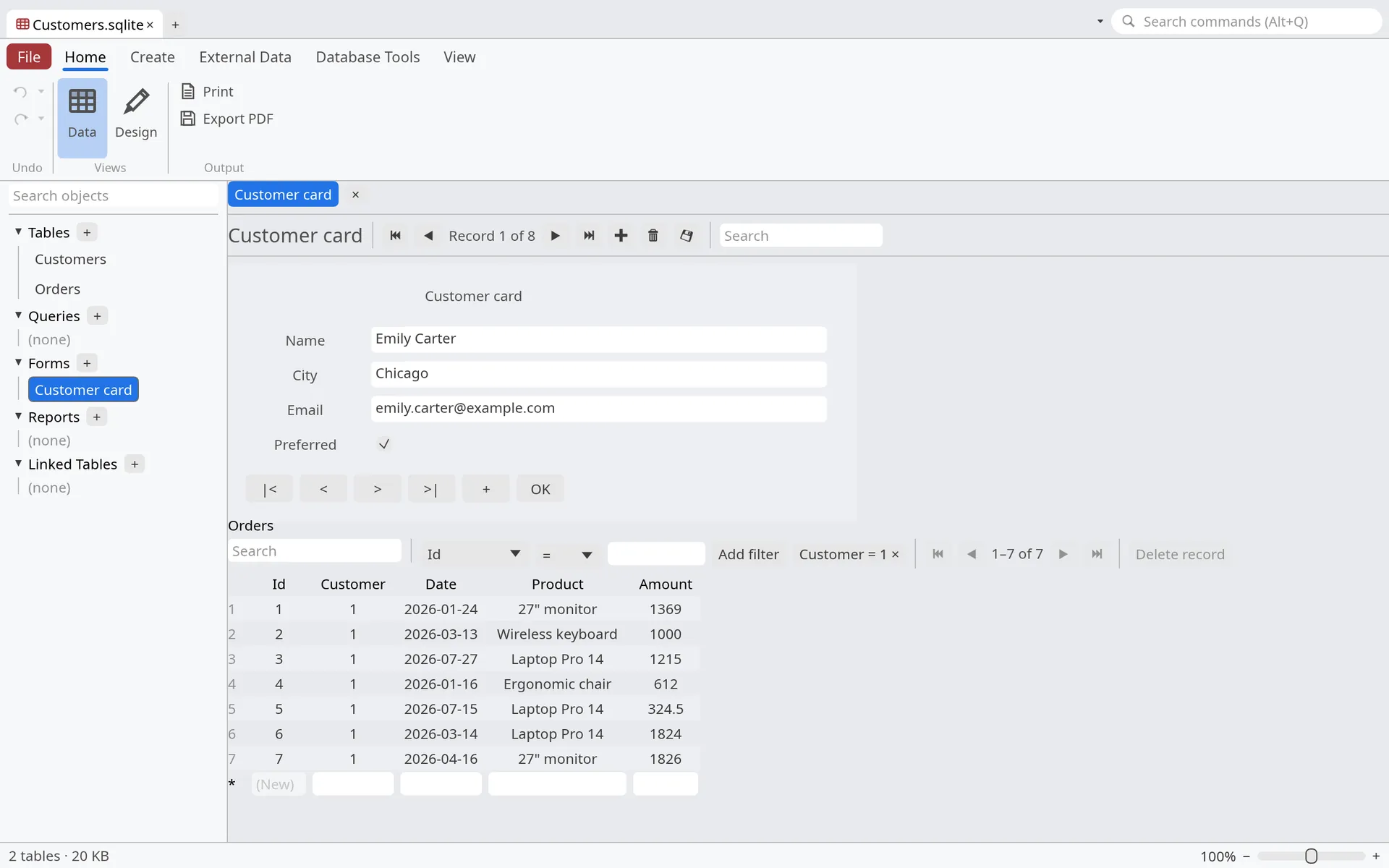This screenshot has width=1389, height=868.
Task: Go to next page of Orders
Action: pyautogui.click(x=1063, y=554)
